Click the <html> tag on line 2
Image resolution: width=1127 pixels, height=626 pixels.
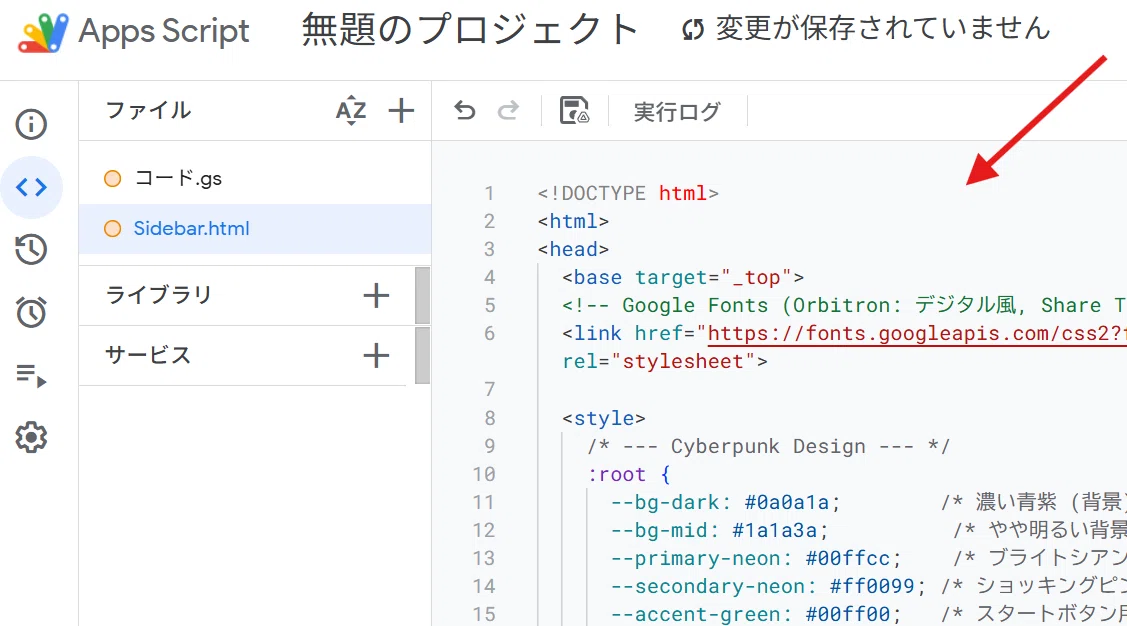[x=574, y=221]
